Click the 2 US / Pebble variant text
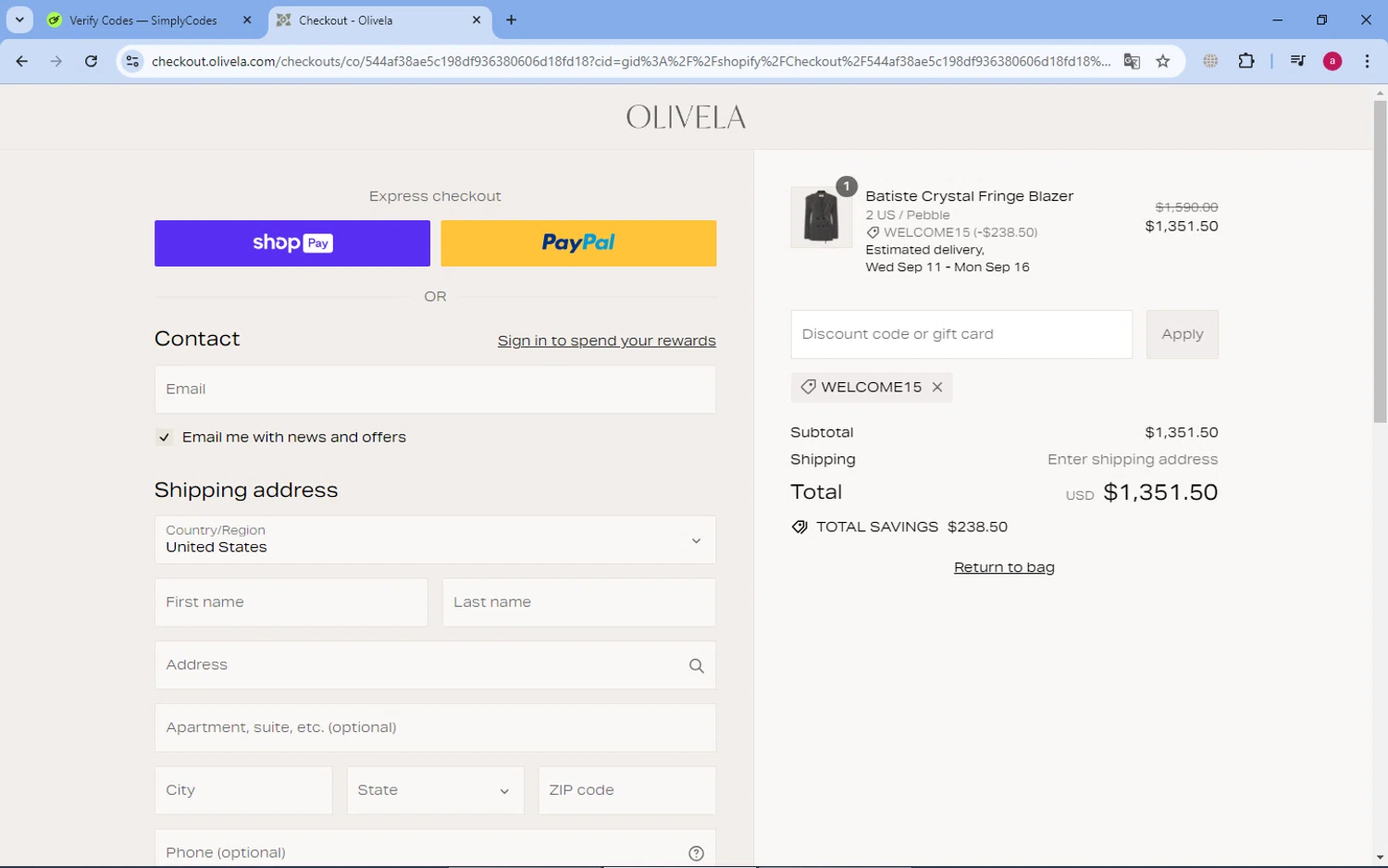1388x868 pixels. pos(908,215)
